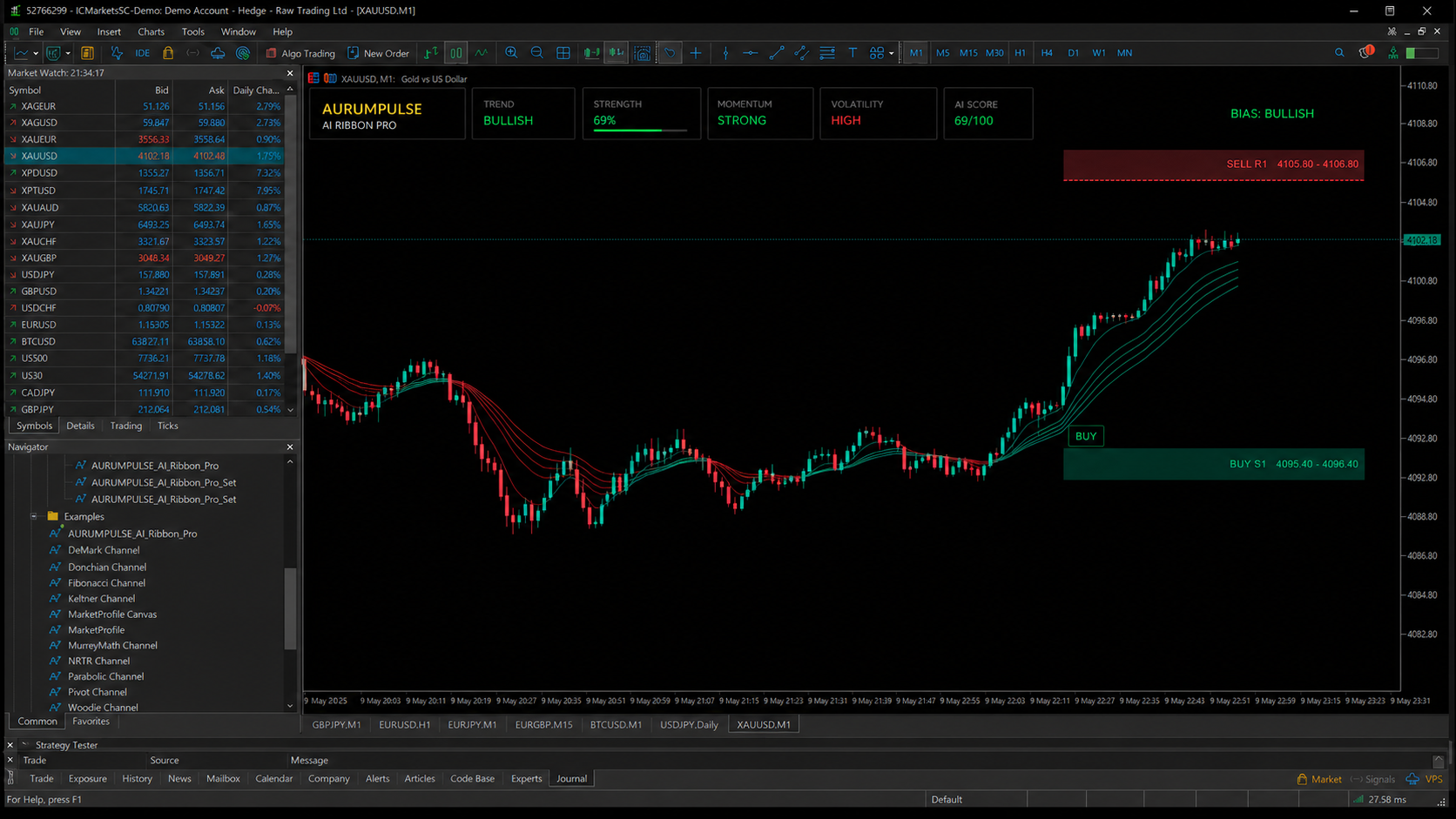Select the trendline drawing tool

(776, 53)
